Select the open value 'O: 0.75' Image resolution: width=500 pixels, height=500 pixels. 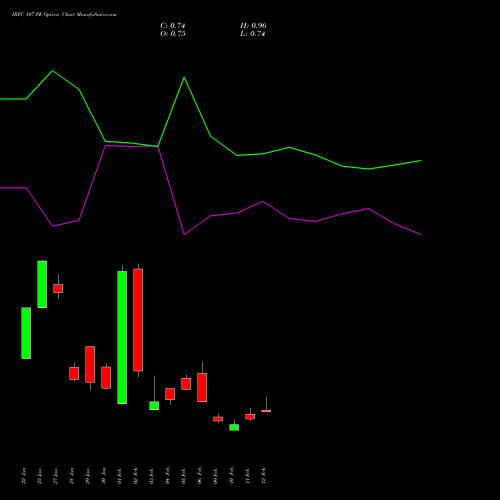(x=173, y=34)
